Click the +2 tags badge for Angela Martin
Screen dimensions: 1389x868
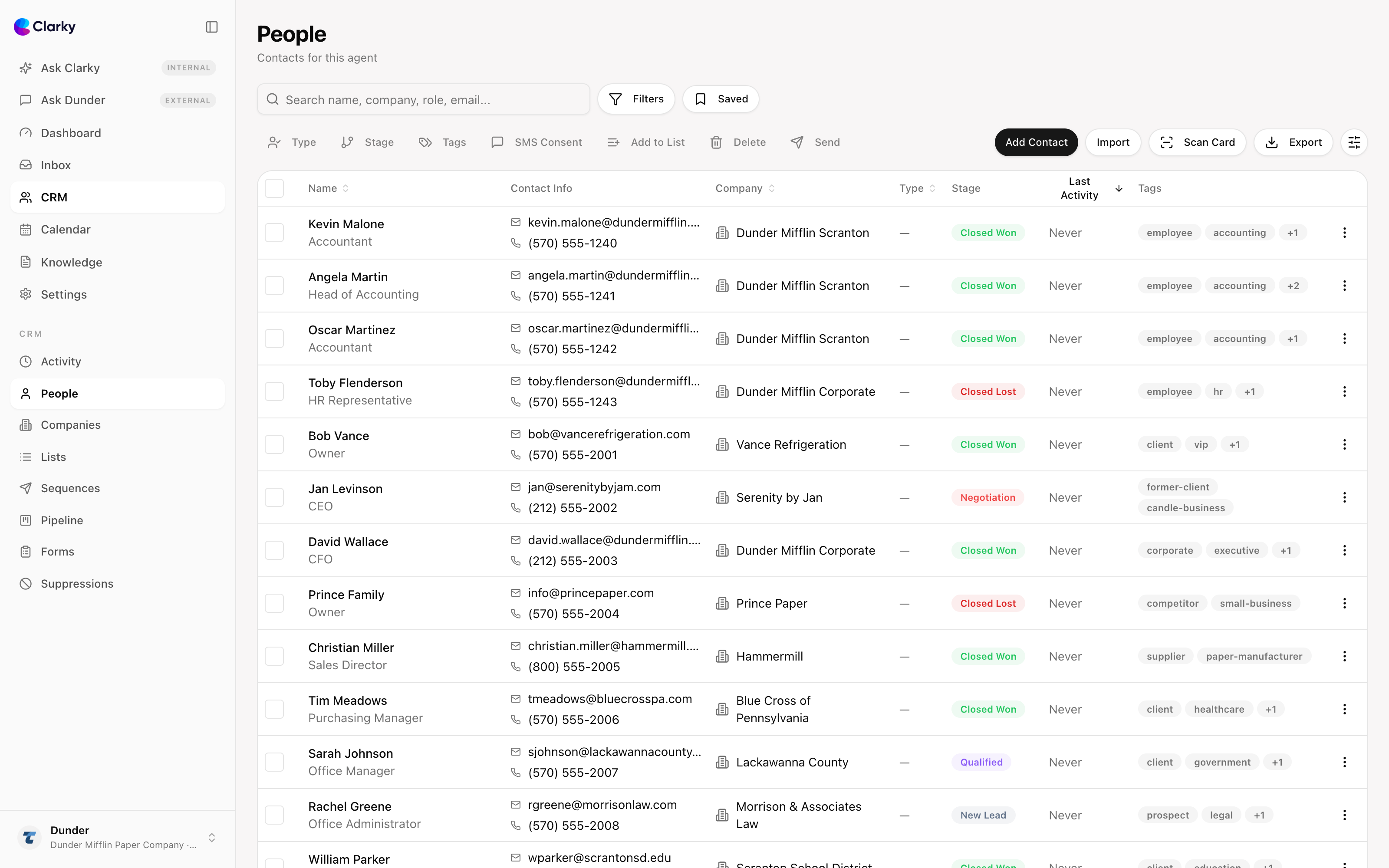1293,286
